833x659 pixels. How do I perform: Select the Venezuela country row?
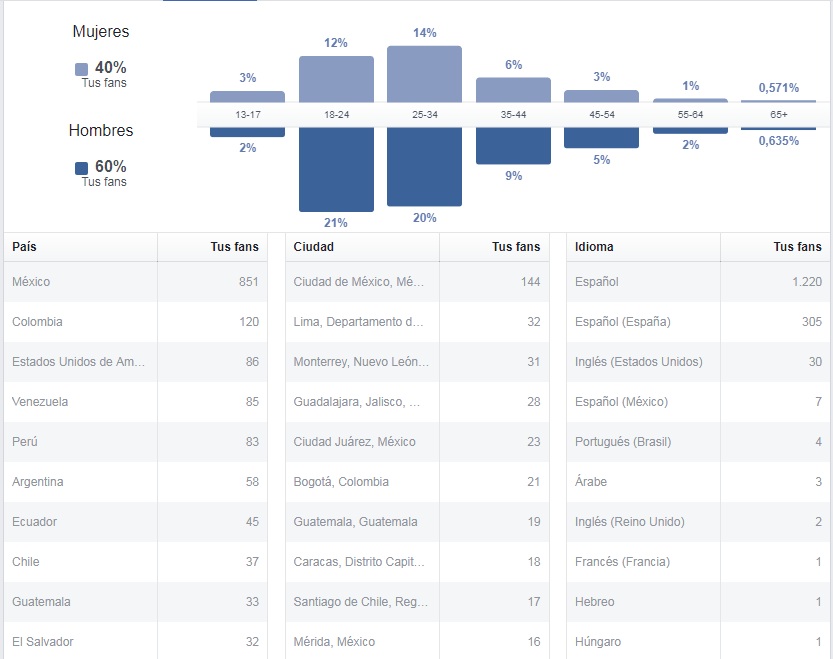135,402
